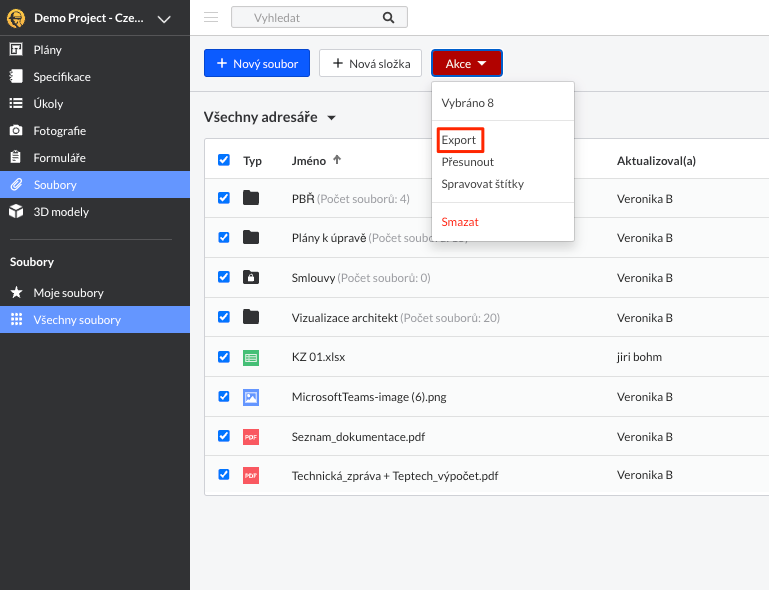Uncheck the MicrosoftTeams-image checkbox
The image size is (769, 590).
[224, 396]
